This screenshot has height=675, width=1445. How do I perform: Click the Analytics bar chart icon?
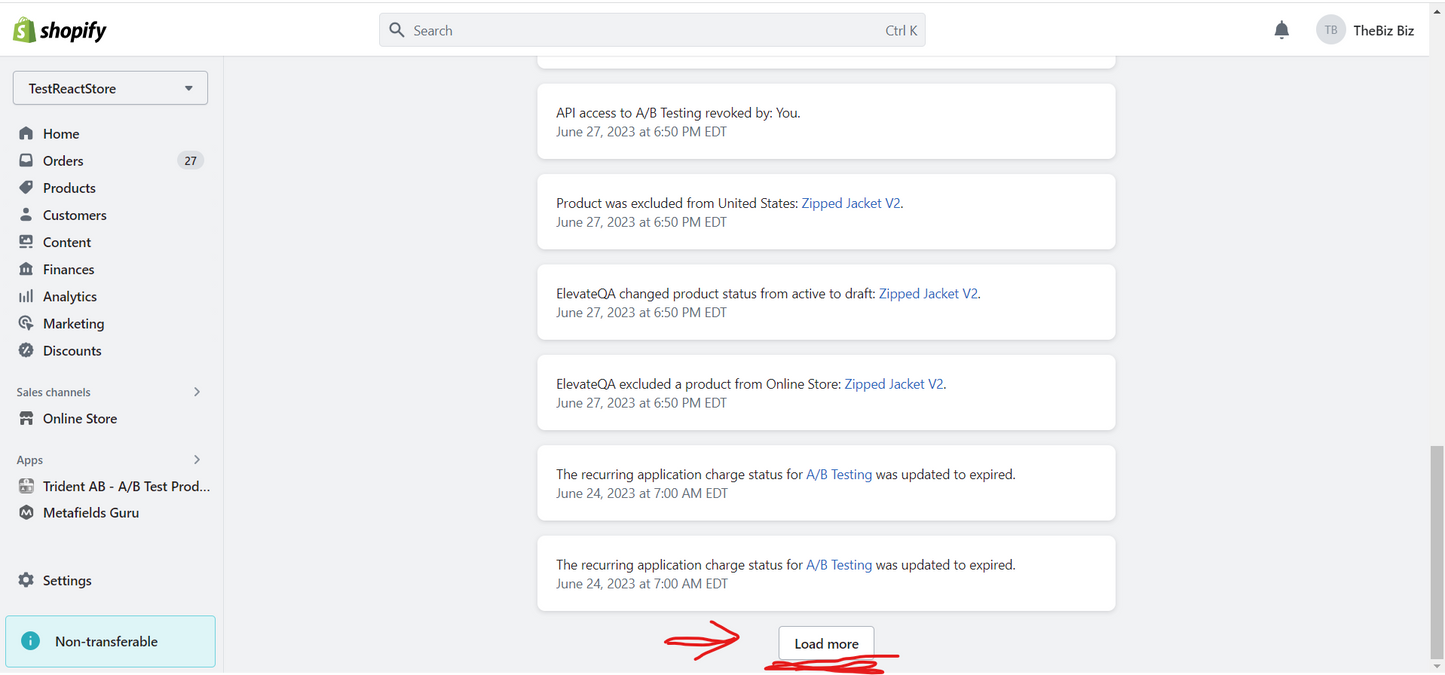click(26, 297)
